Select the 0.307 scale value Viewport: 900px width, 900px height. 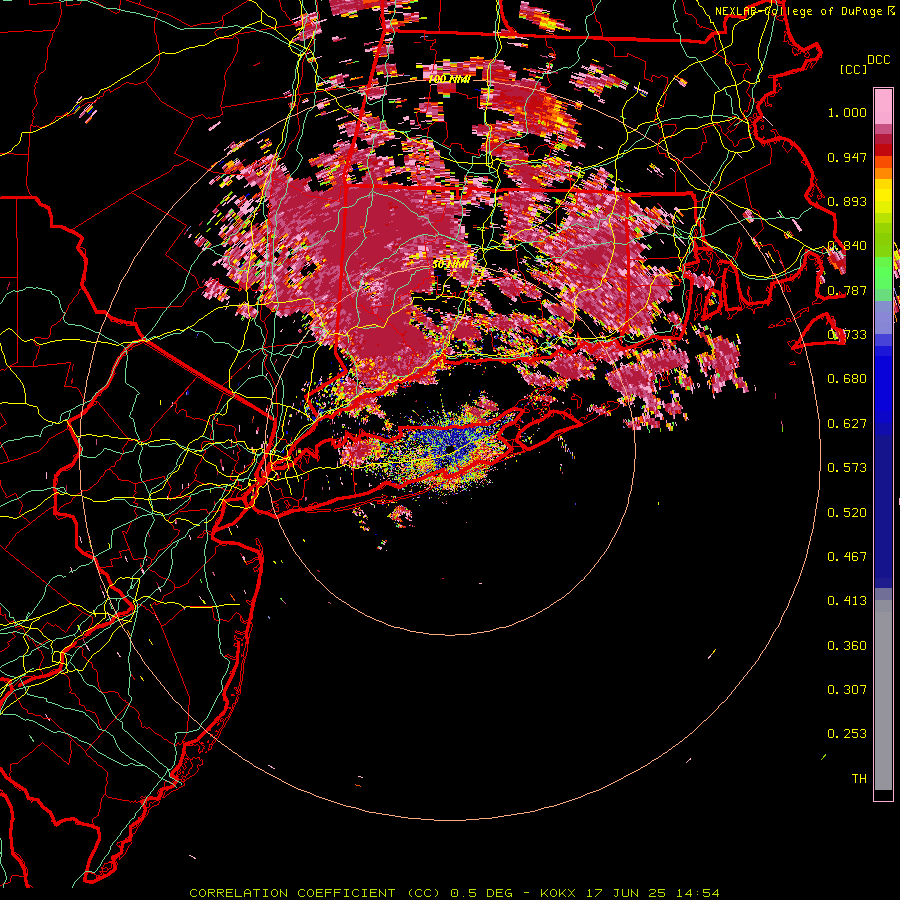847,690
